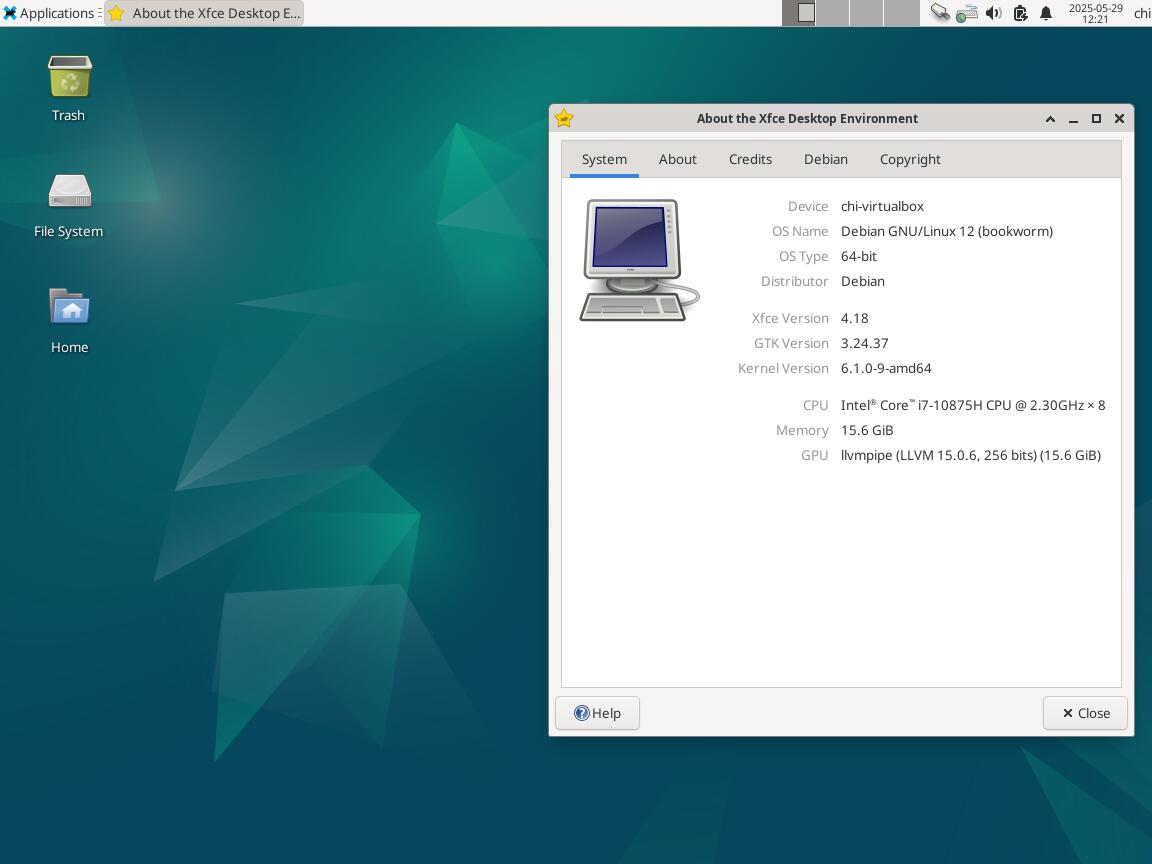Screen dimensions: 1152x864
Task: Click the Help button
Action: click(x=597, y=713)
